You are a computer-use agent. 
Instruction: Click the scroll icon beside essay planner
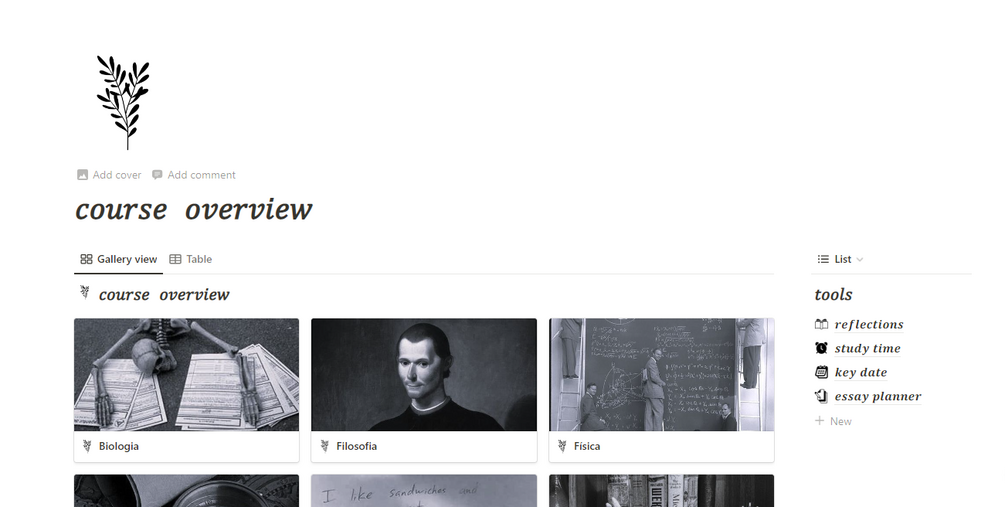(x=821, y=396)
